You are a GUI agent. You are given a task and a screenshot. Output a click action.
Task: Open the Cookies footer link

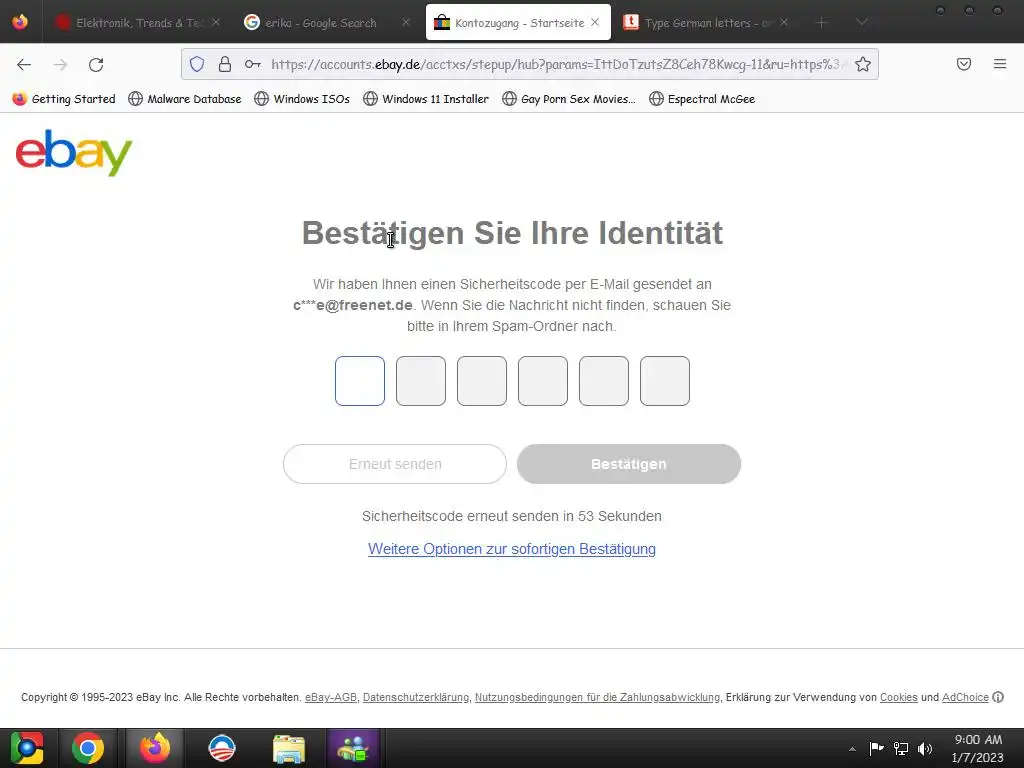tap(899, 697)
